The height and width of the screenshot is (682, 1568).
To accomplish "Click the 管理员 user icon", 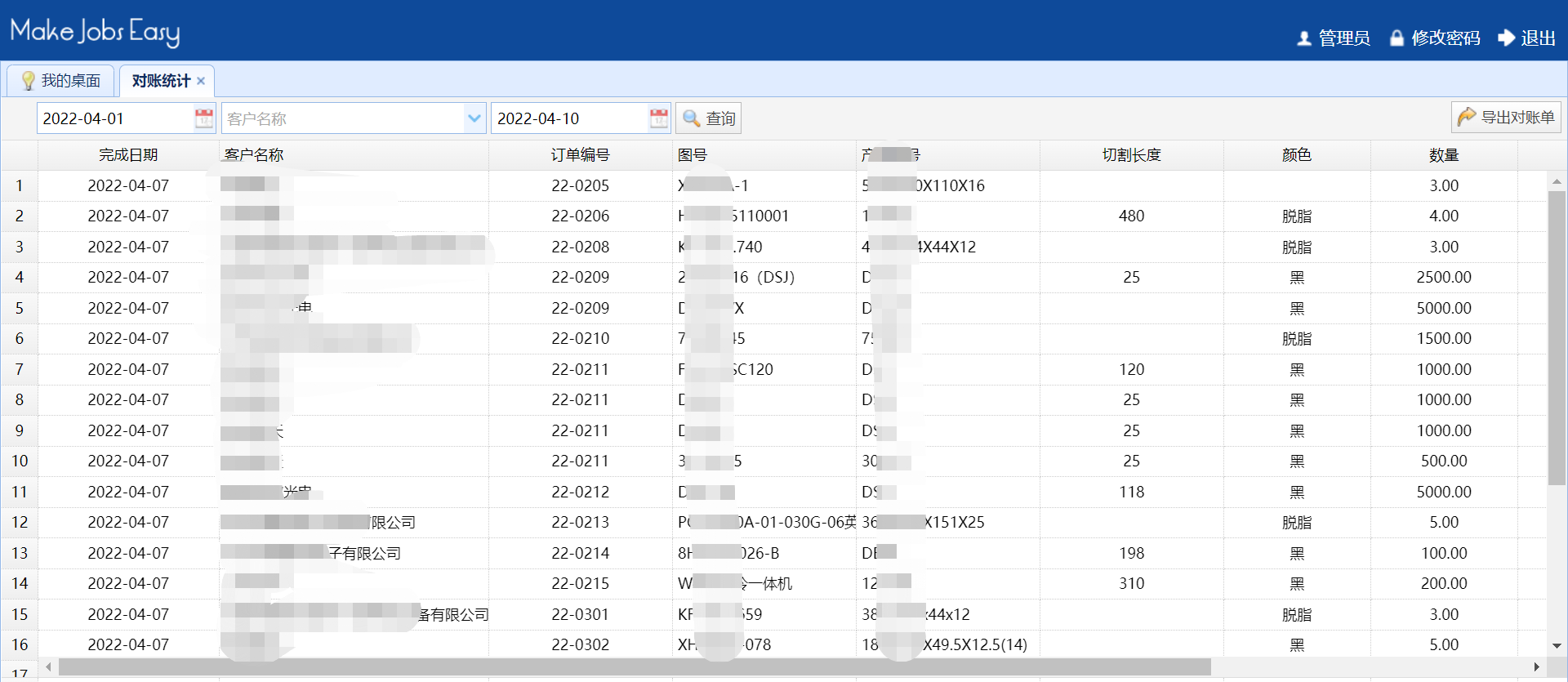I will [1304, 38].
